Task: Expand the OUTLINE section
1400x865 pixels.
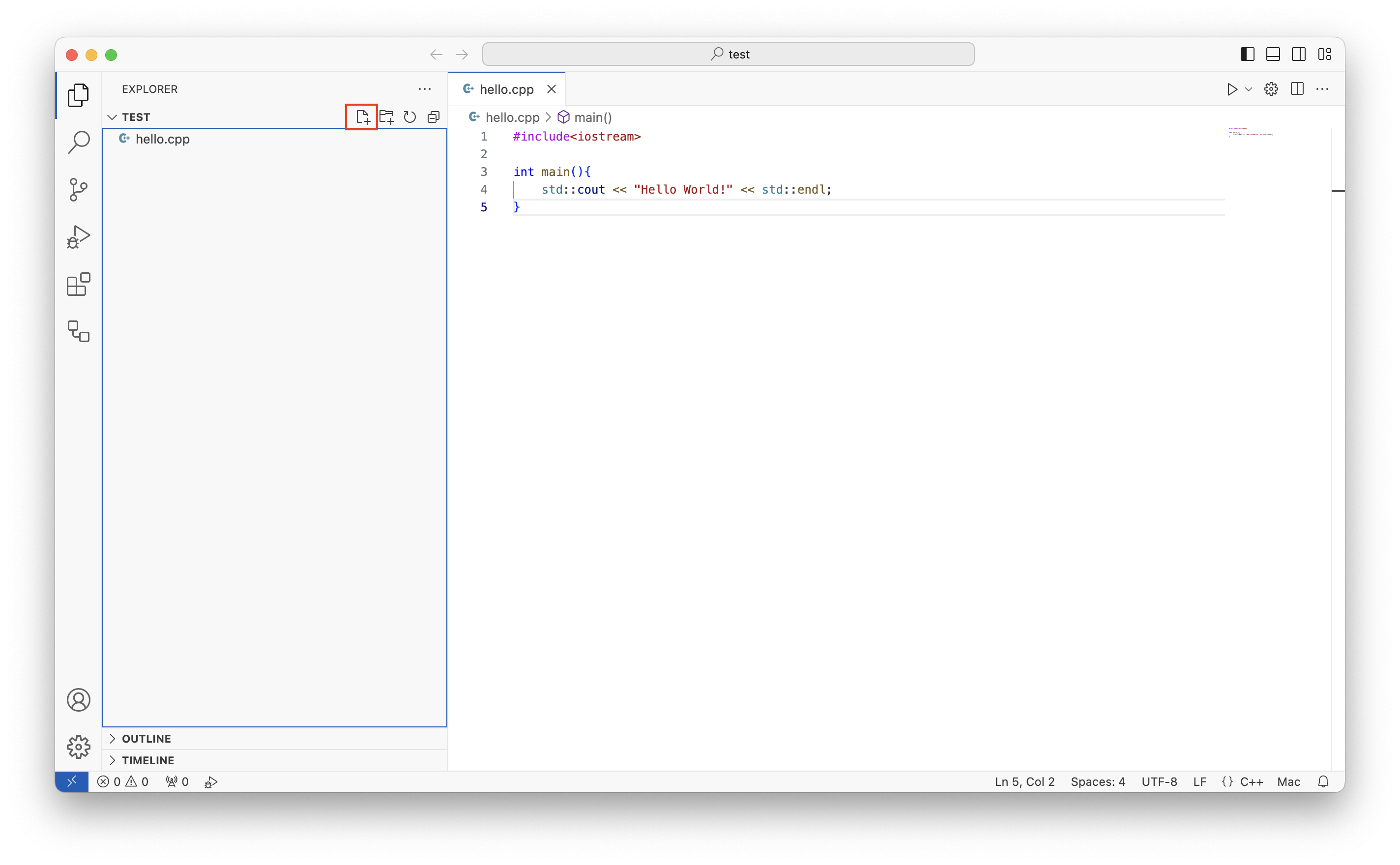Action: coord(275,739)
